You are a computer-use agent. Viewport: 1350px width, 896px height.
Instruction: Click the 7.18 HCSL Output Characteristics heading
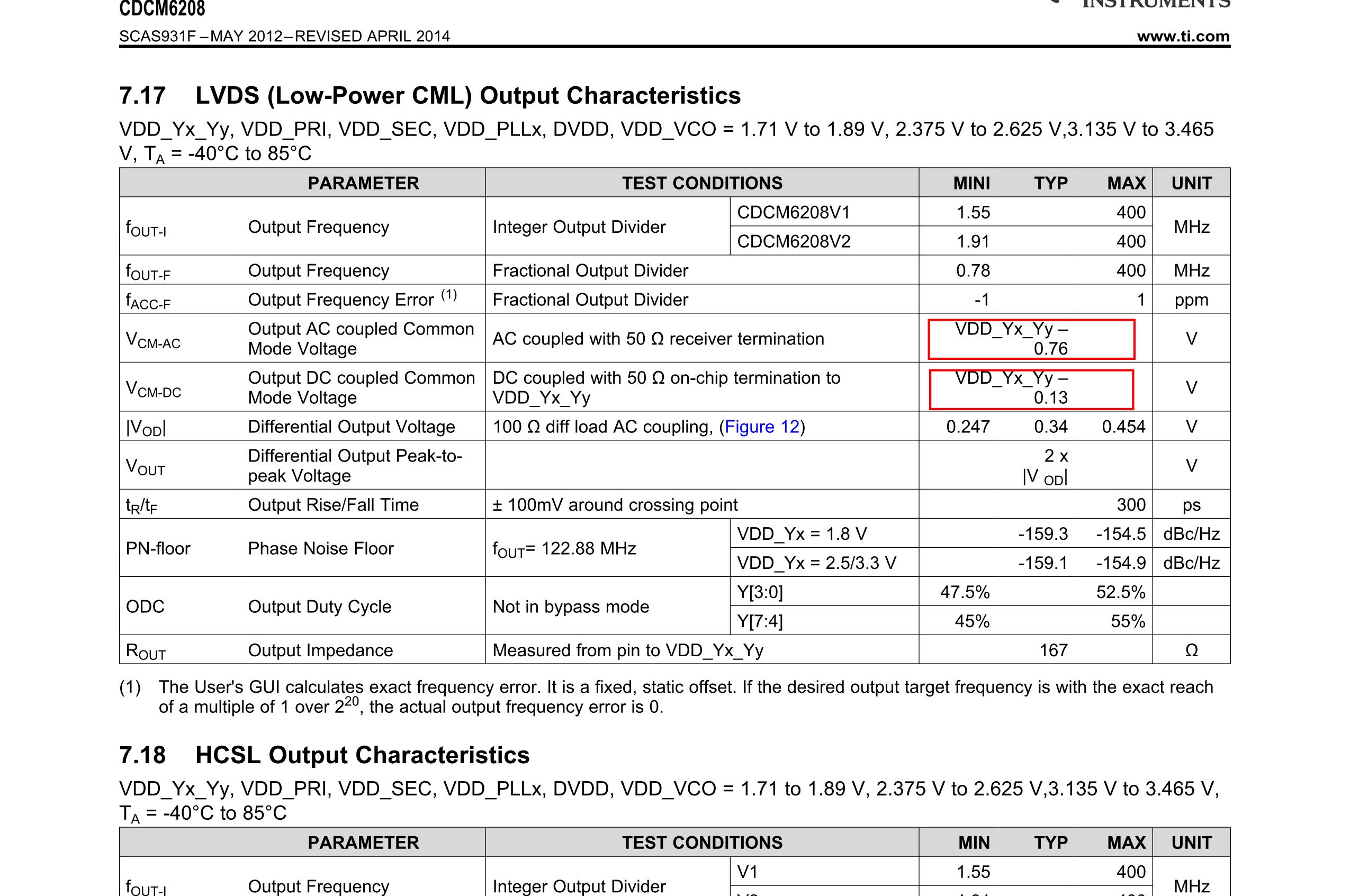pos(324,755)
